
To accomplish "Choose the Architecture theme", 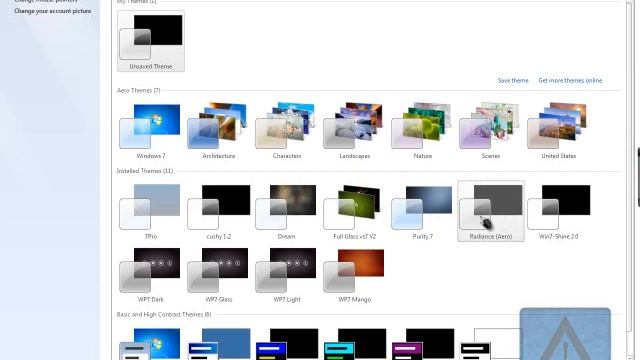I will point(218,131).
